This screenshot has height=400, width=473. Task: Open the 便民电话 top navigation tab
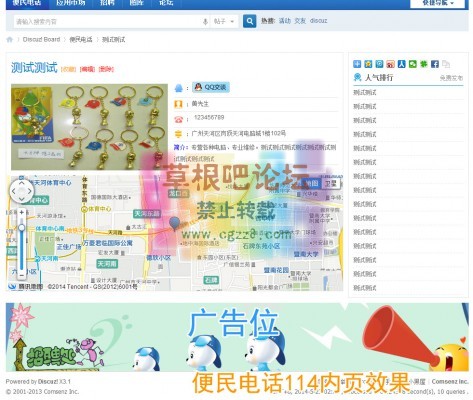click(x=27, y=3)
